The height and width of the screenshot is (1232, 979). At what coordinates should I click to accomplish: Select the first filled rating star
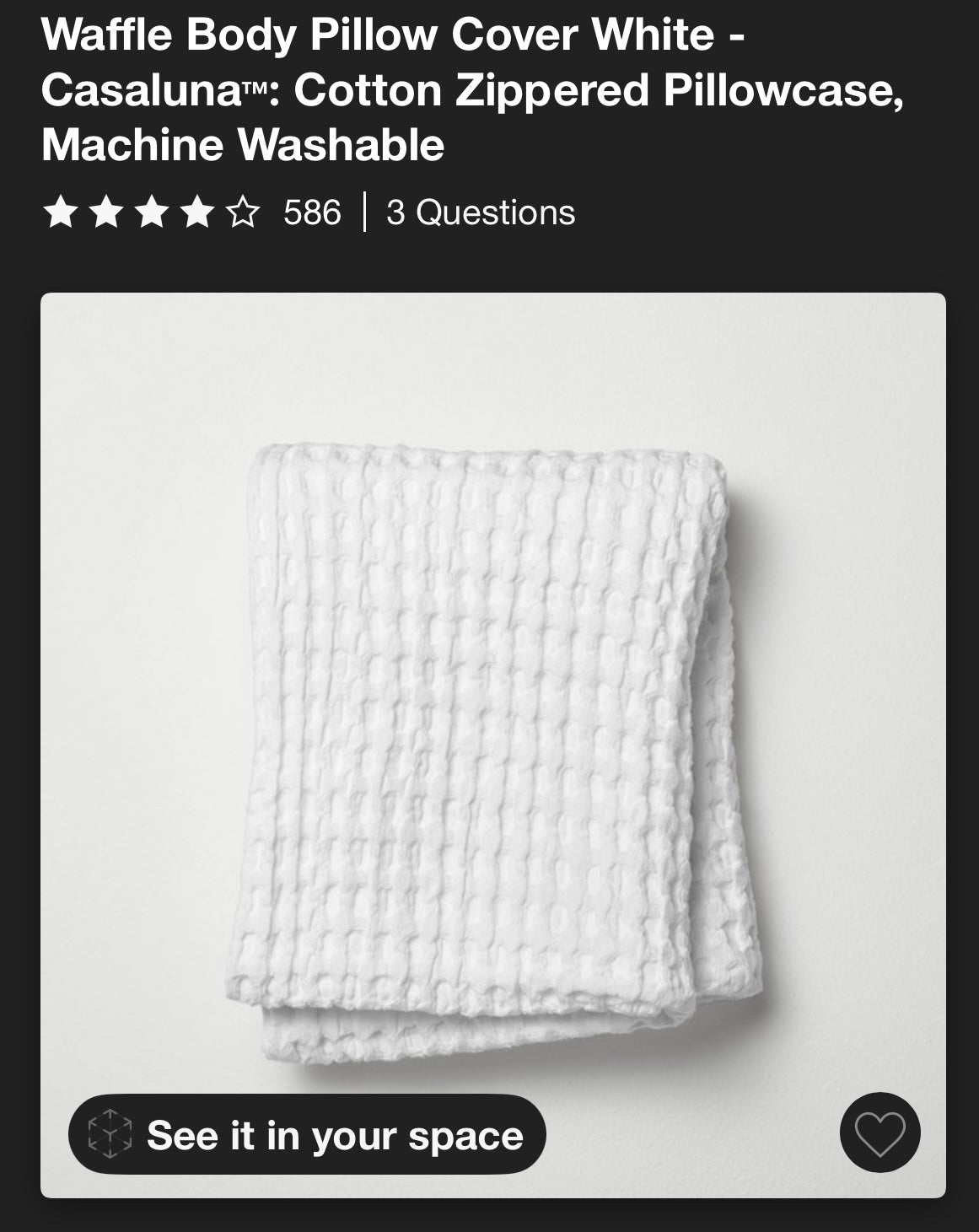60,212
